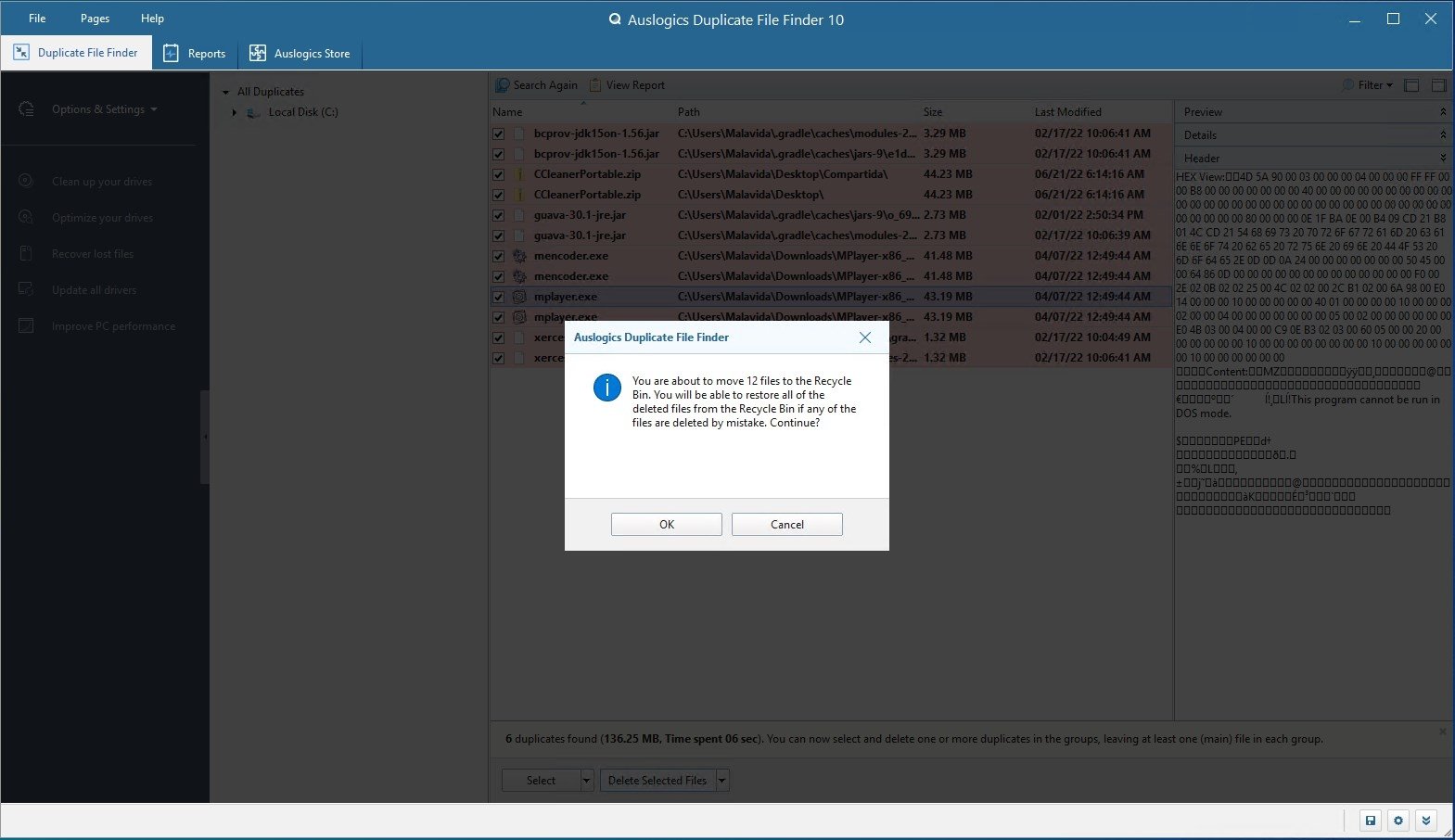Open Delete Selected Files dropdown arrow
The width and height of the screenshot is (1455, 840).
point(722,781)
